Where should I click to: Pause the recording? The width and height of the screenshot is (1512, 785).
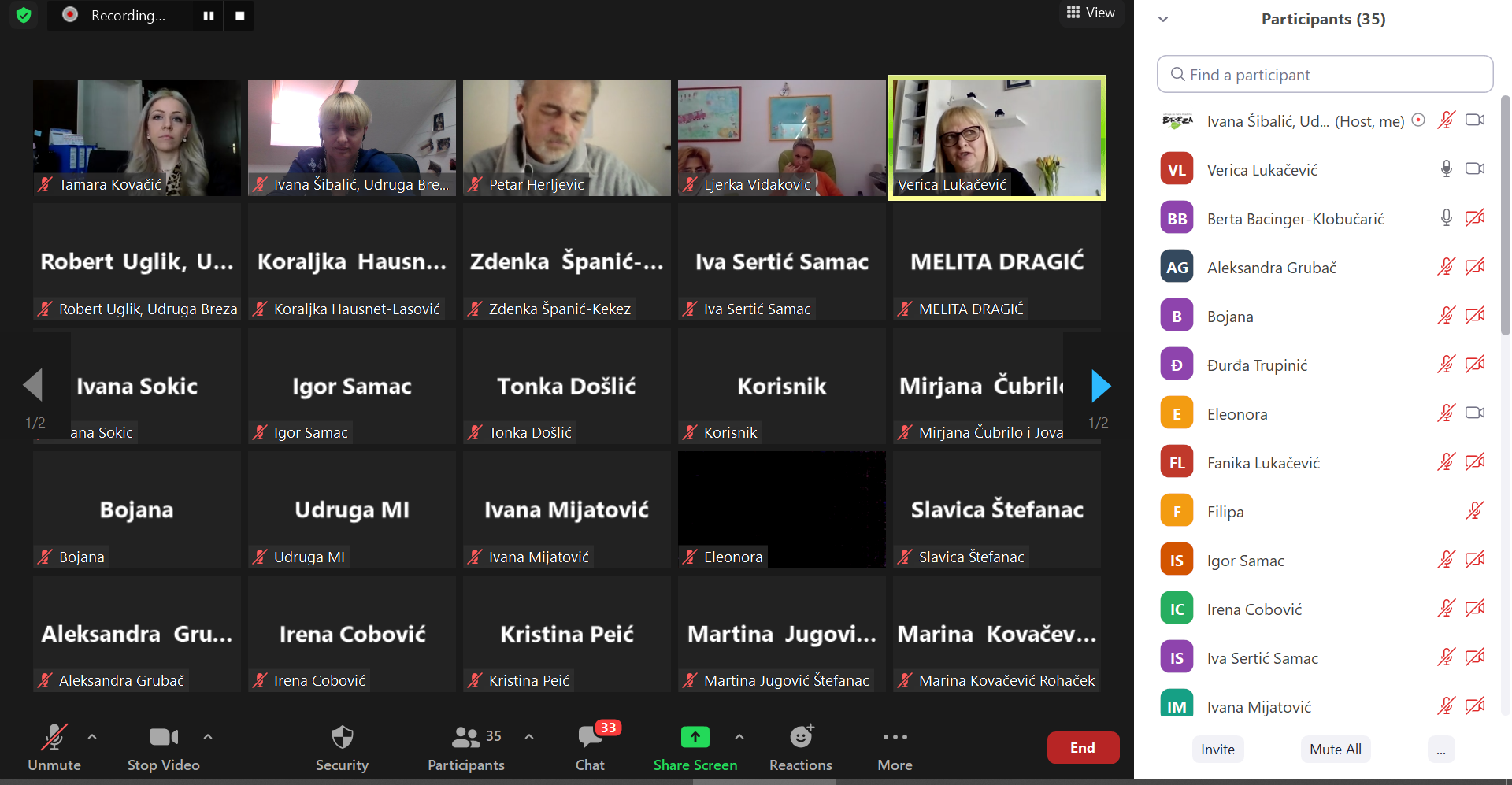click(x=209, y=16)
